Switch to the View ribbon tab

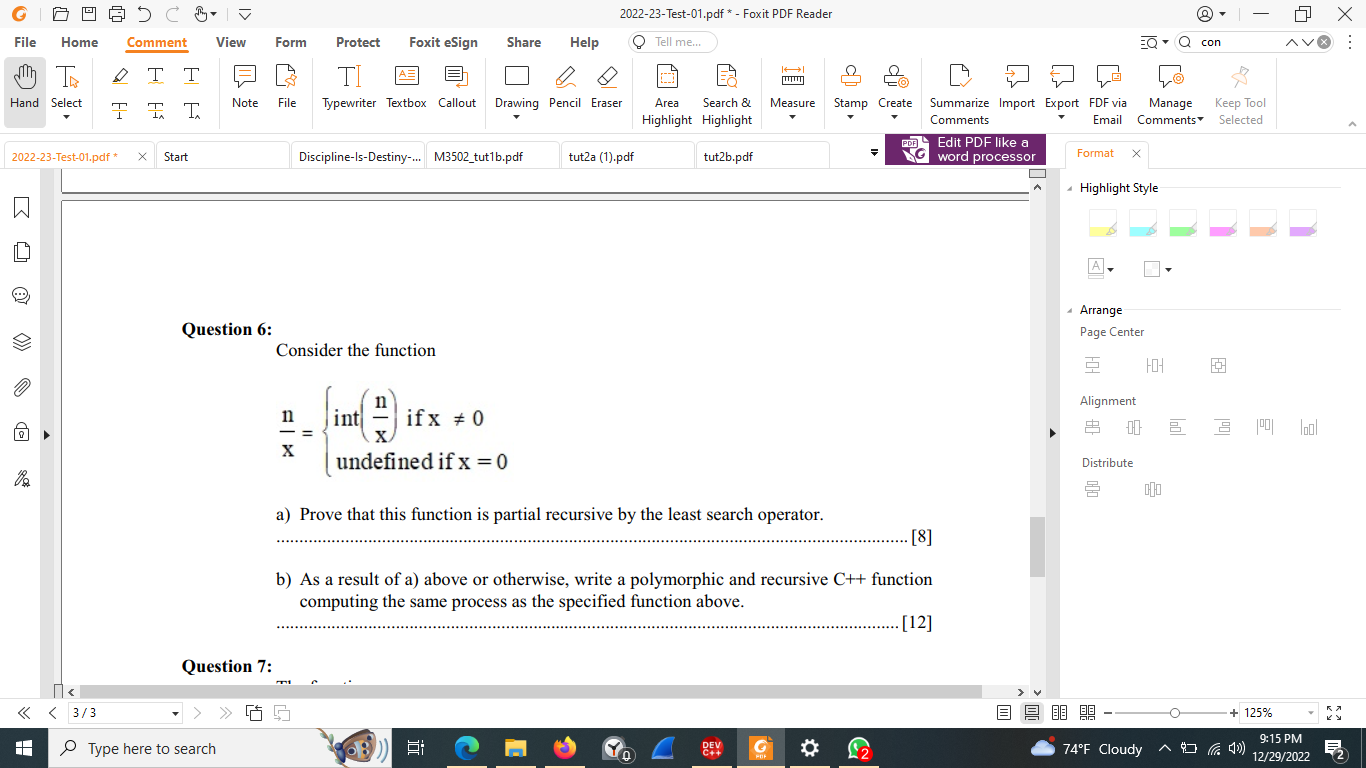tap(231, 42)
